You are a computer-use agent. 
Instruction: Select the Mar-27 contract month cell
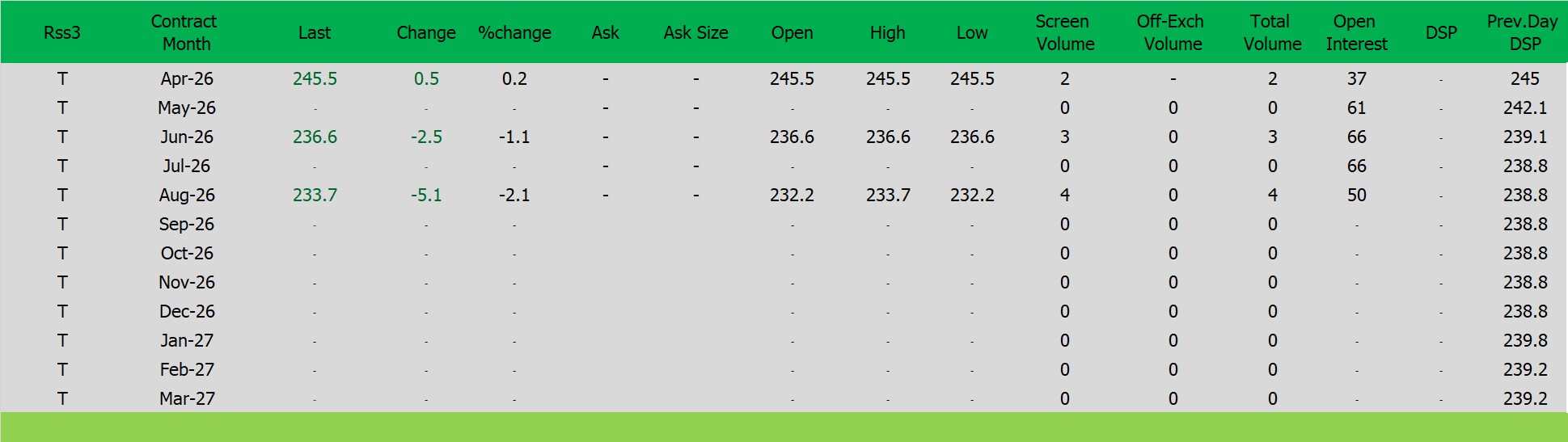(187, 398)
